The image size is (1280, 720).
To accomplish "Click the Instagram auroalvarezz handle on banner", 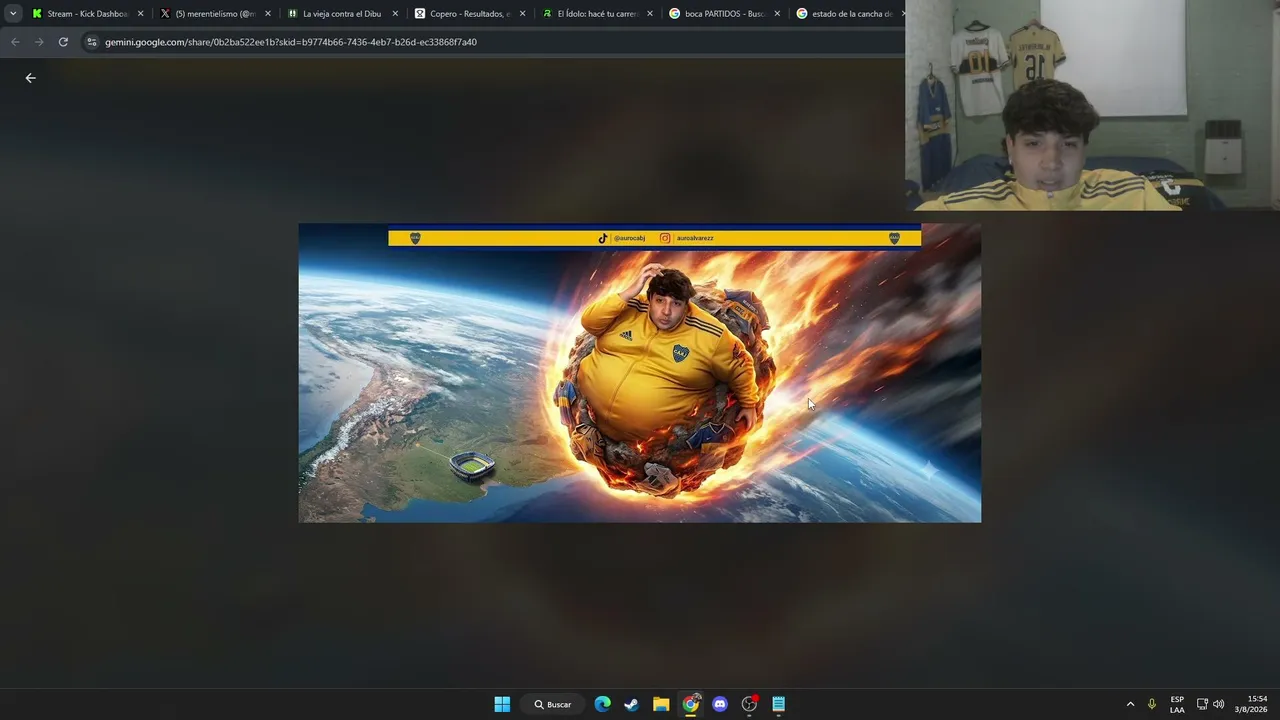I will 687,238.
